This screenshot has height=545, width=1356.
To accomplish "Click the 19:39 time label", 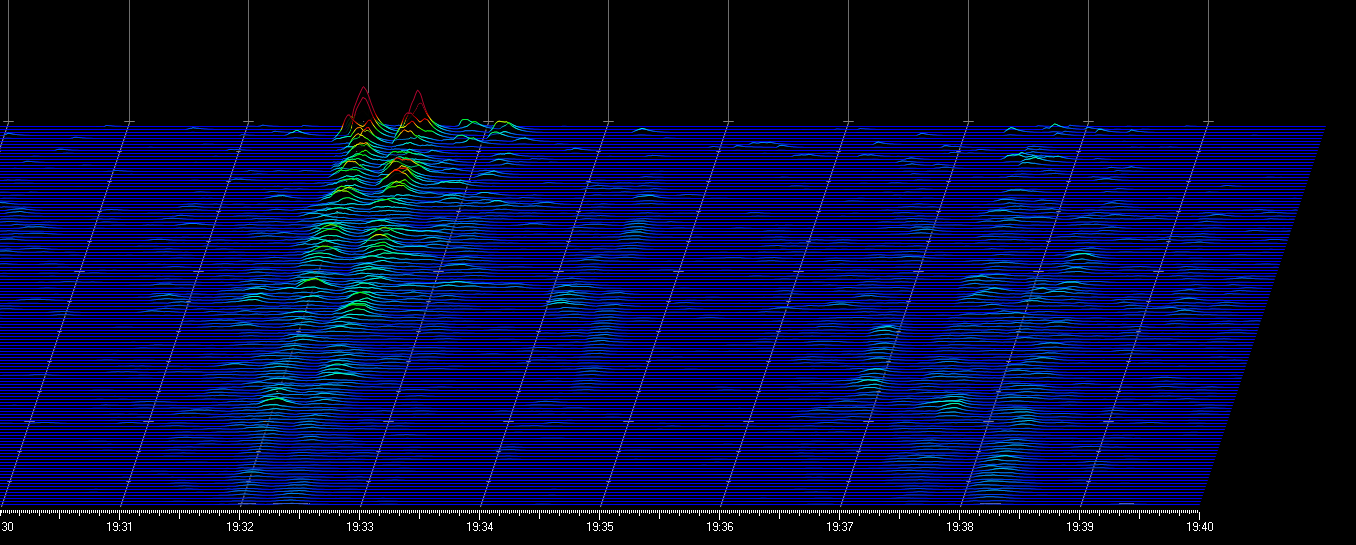I will (1080, 526).
